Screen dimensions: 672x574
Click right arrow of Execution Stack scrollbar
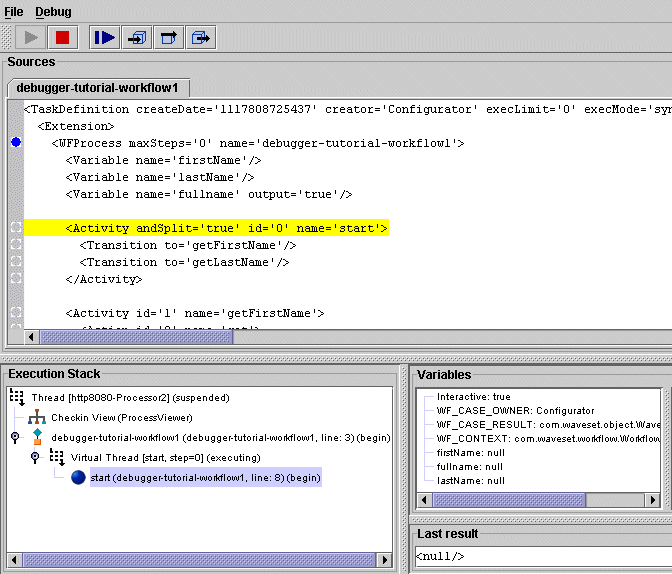(x=384, y=559)
